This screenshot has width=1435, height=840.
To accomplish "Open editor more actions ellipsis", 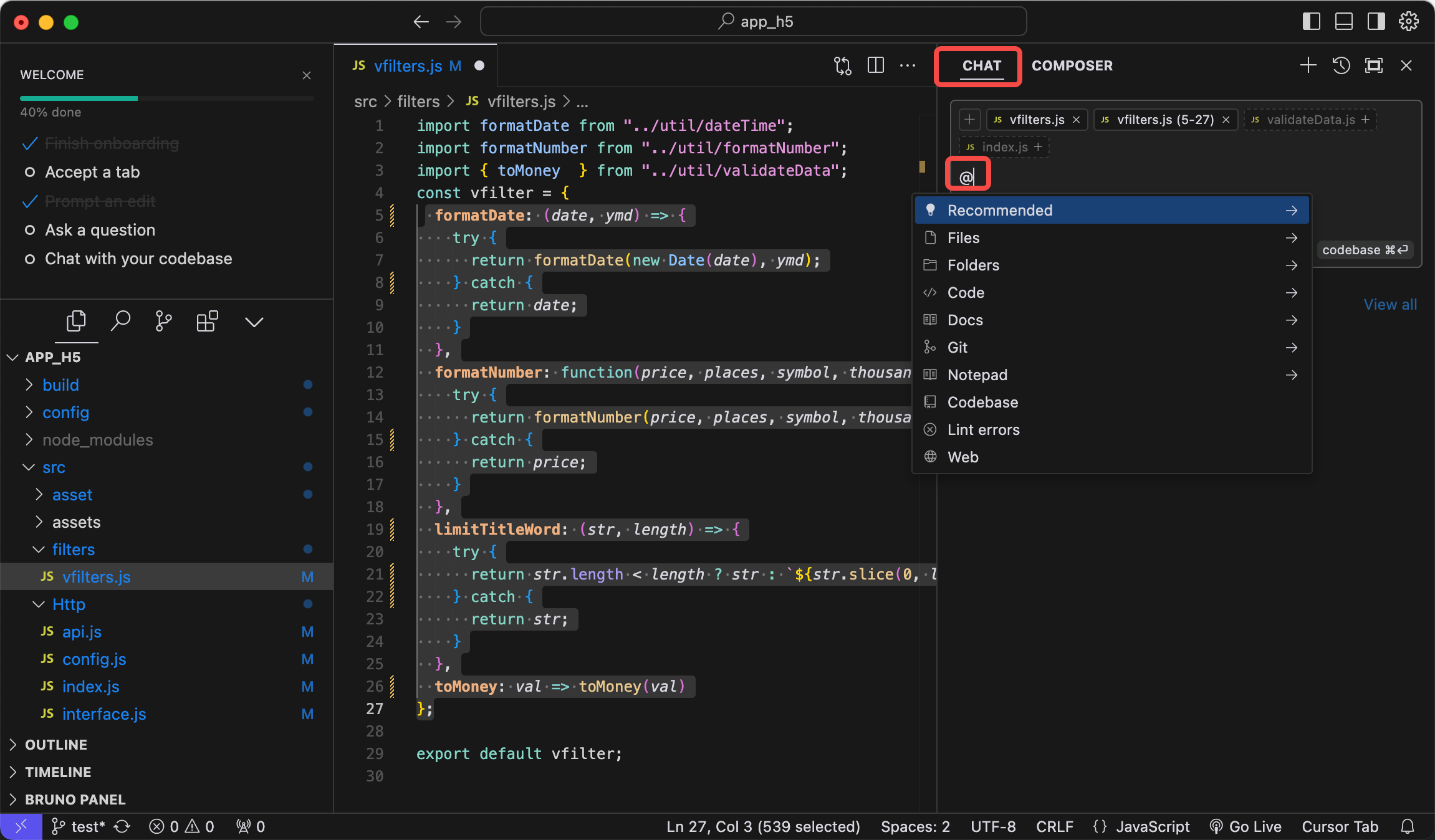I will point(908,65).
